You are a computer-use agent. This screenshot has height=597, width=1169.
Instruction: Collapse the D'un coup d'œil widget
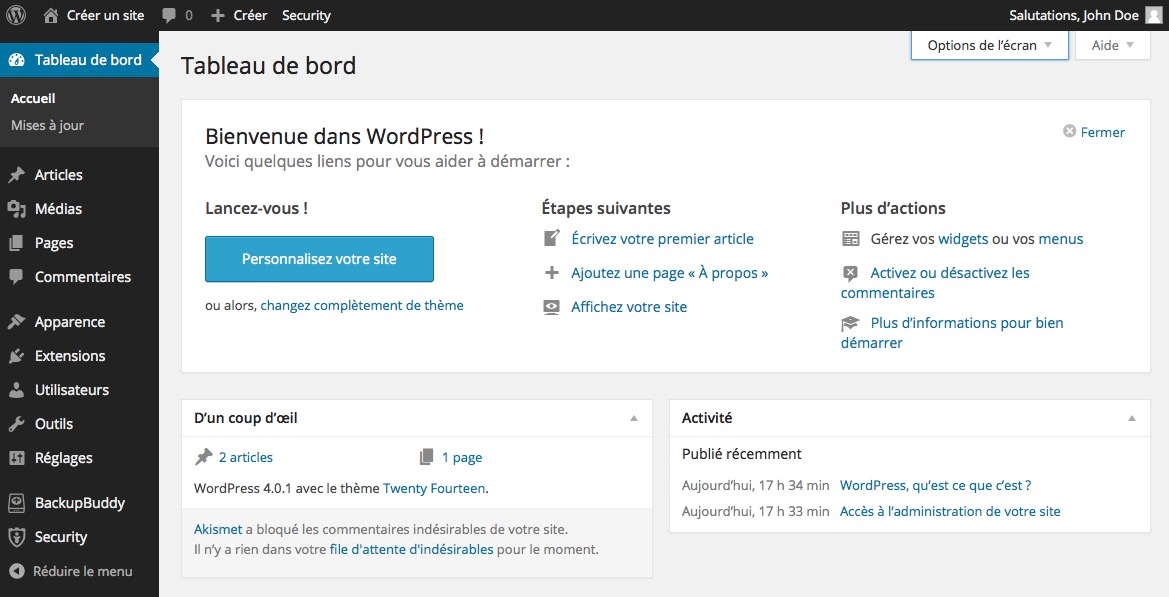coord(634,418)
